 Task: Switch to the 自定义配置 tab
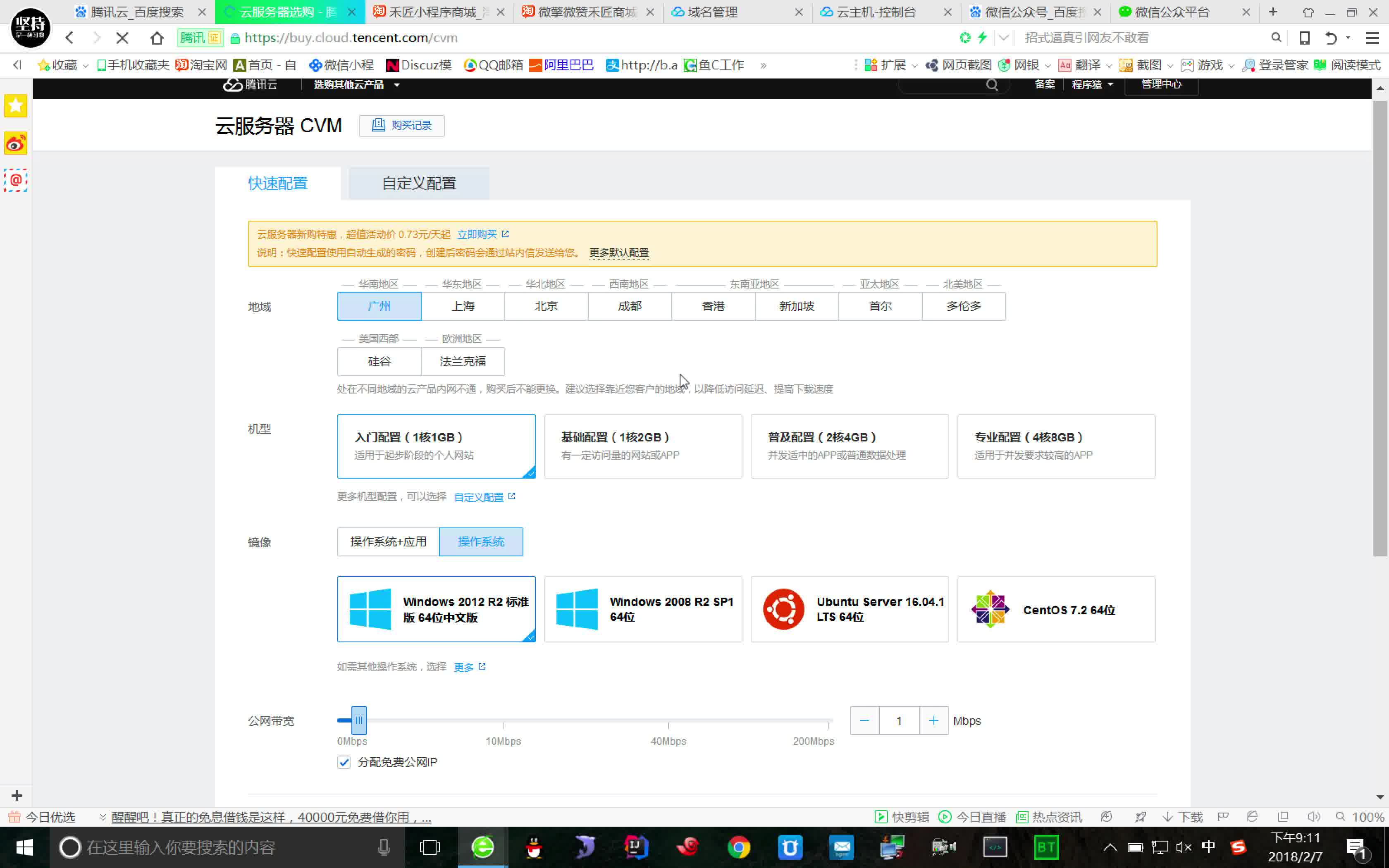pos(419,184)
